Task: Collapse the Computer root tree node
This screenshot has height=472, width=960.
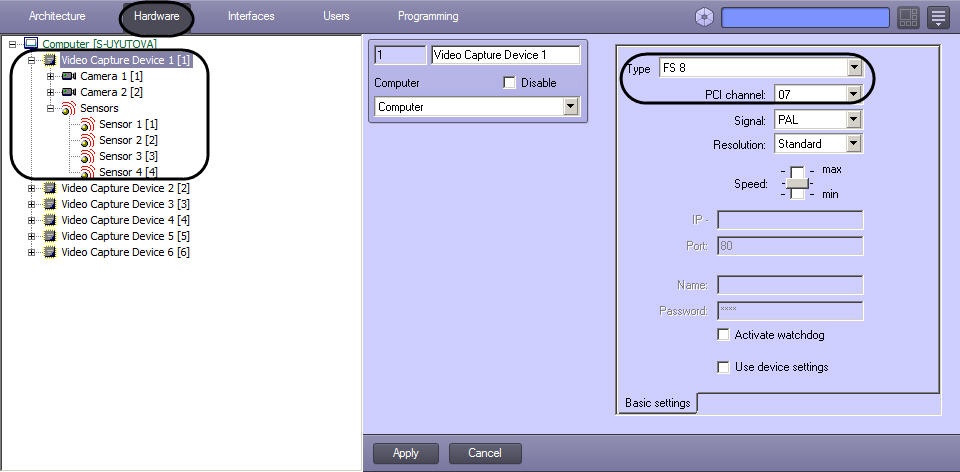Action: (12, 44)
